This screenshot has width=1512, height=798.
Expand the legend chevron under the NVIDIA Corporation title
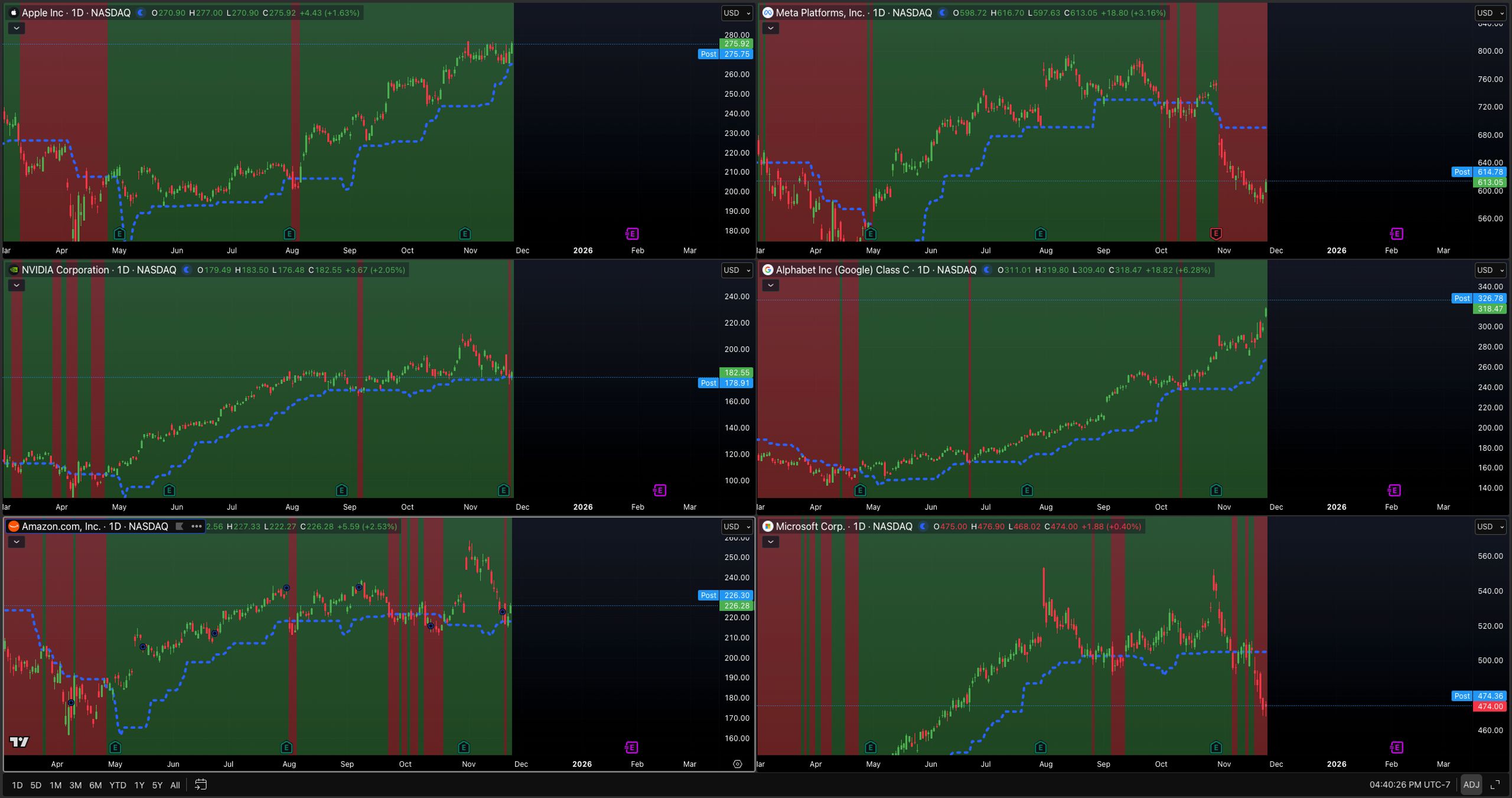pyautogui.click(x=17, y=285)
